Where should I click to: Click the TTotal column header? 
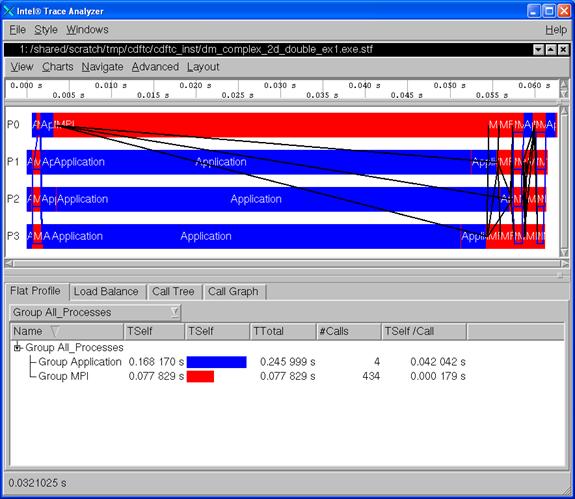(283, 331)
